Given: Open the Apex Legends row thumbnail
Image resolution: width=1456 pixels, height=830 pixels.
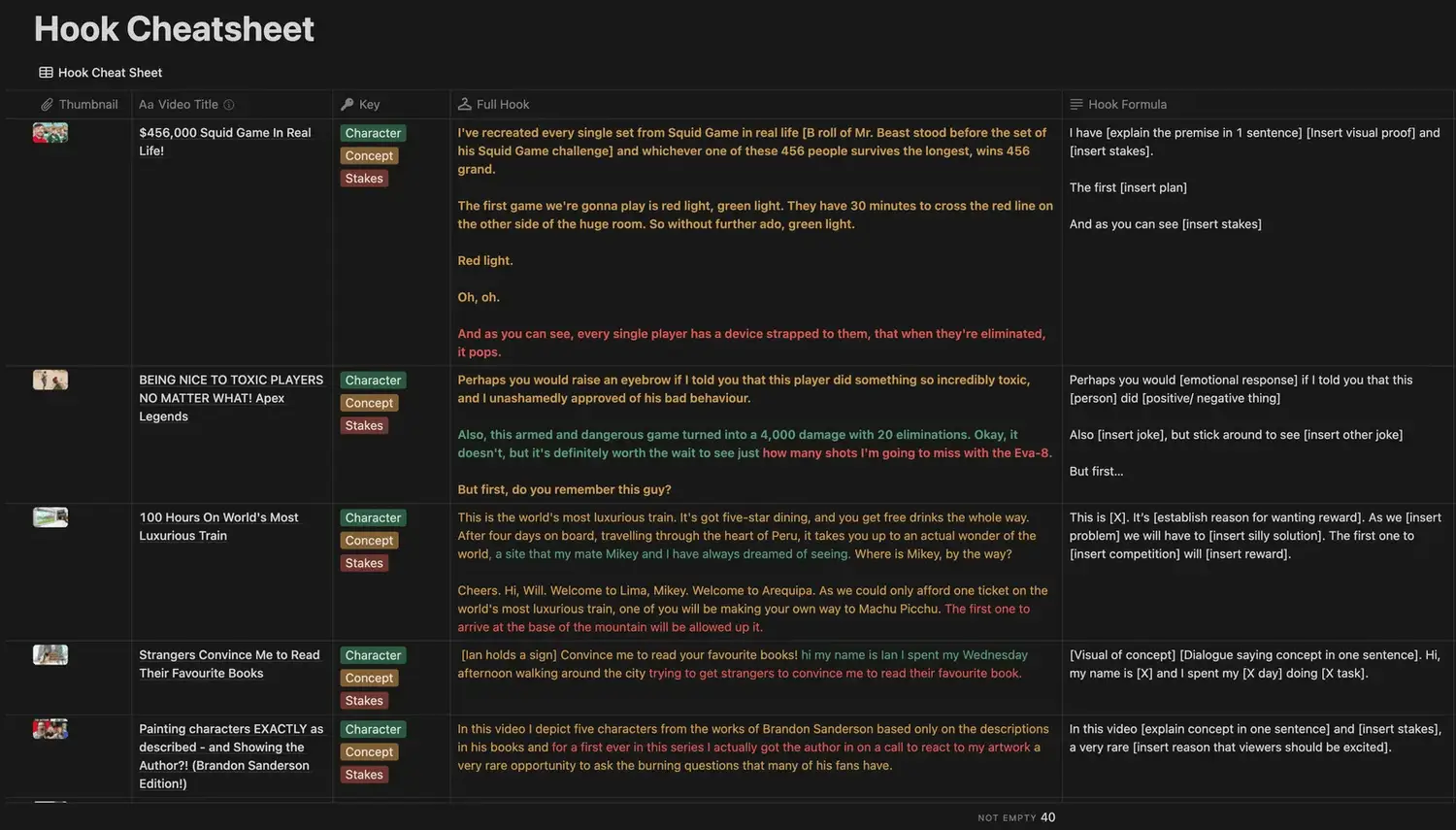Looking at the screenshot, I should pyautogui.click(x=50, y=380).
